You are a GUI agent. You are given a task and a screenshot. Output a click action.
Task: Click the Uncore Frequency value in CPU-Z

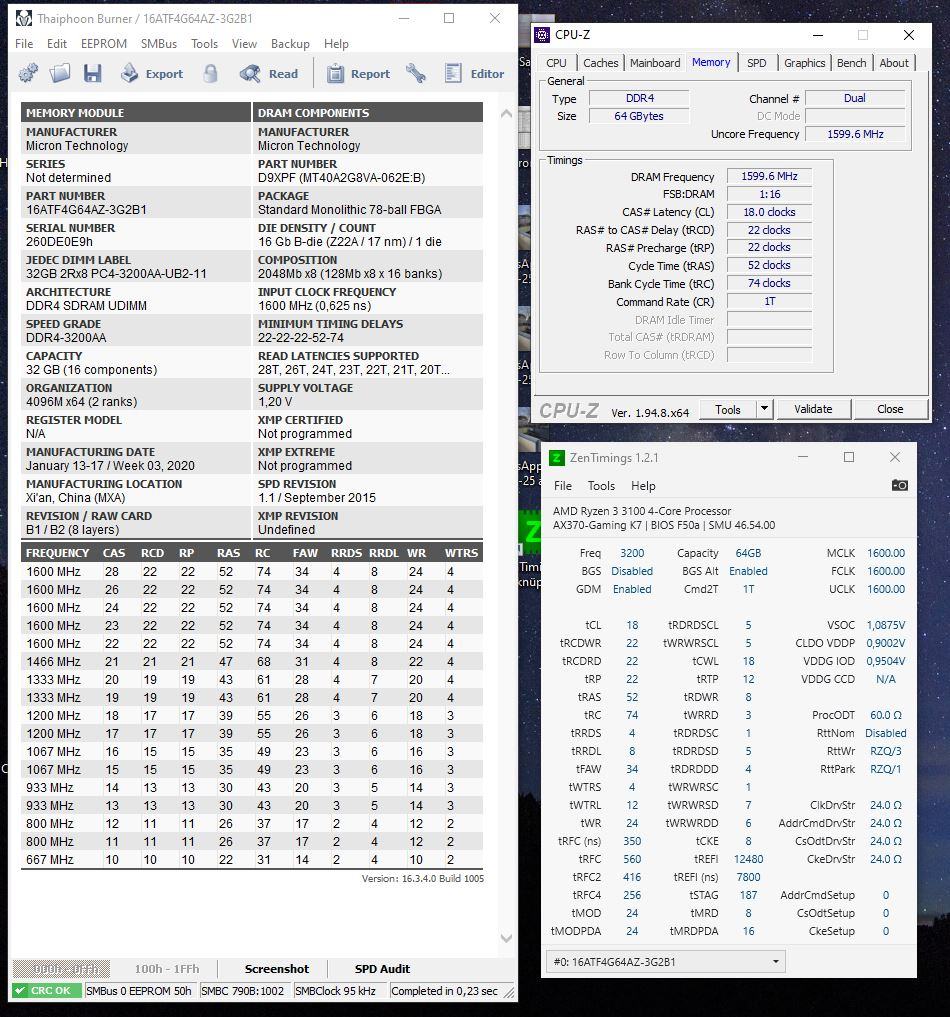pos(855,134)
